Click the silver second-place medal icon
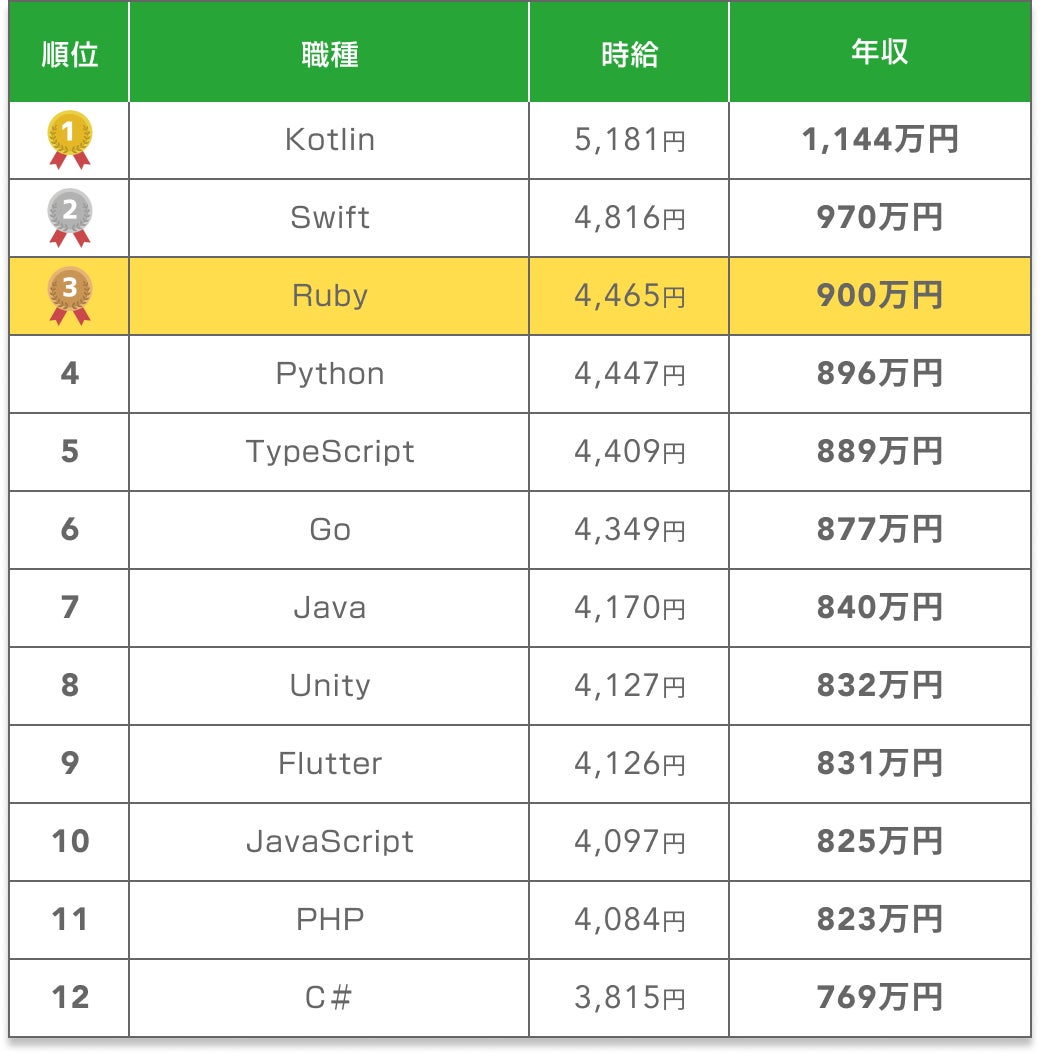Viewport: 1040px width, 1054px height. tap(70, 217)
